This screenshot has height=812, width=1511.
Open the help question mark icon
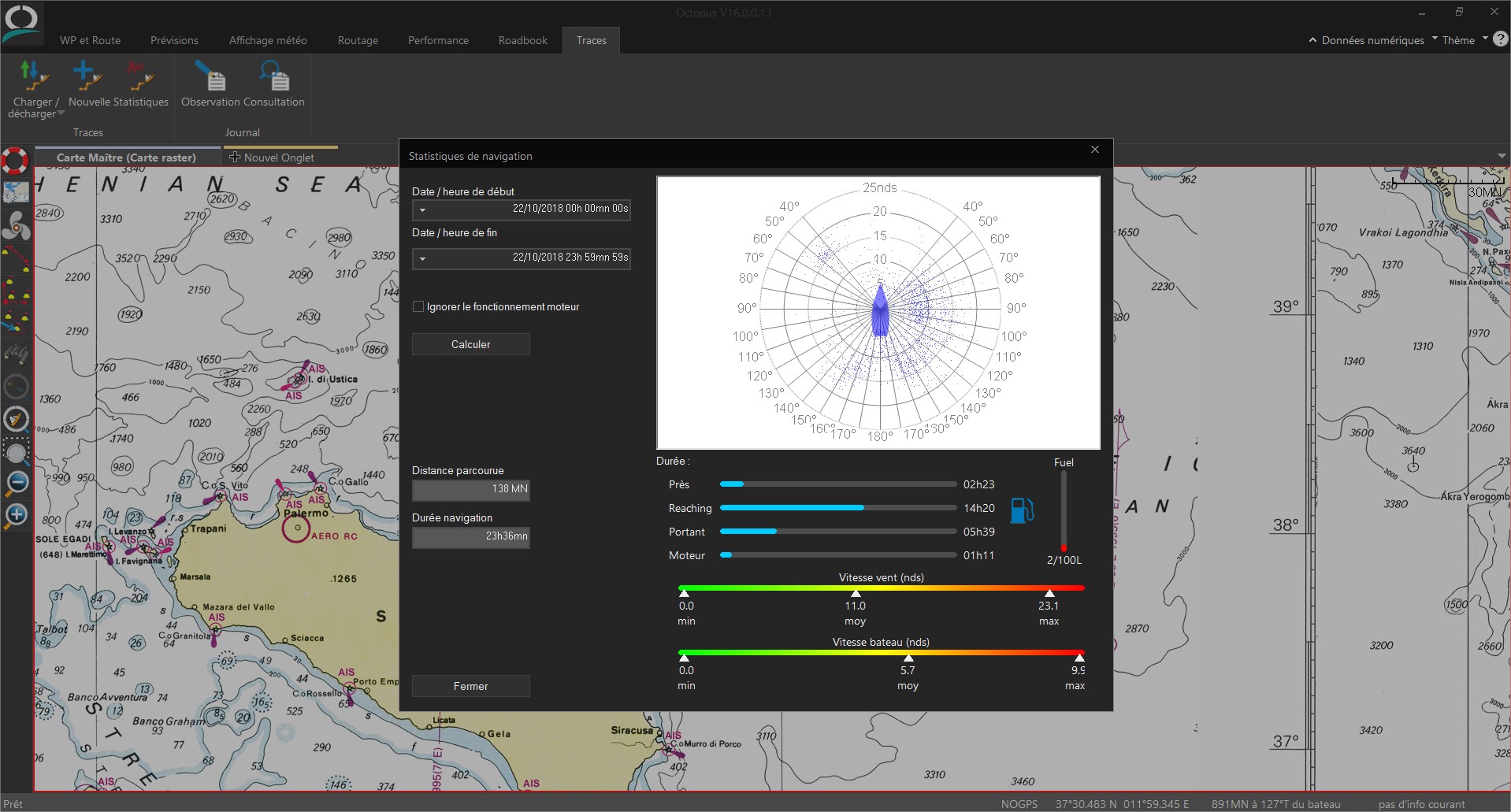[1501, 39]
